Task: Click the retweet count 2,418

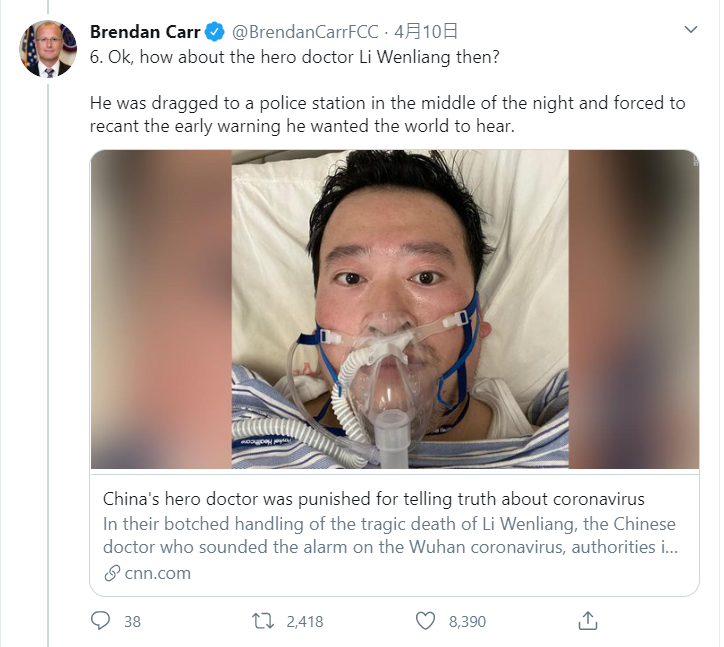Action: pos(304,621)
